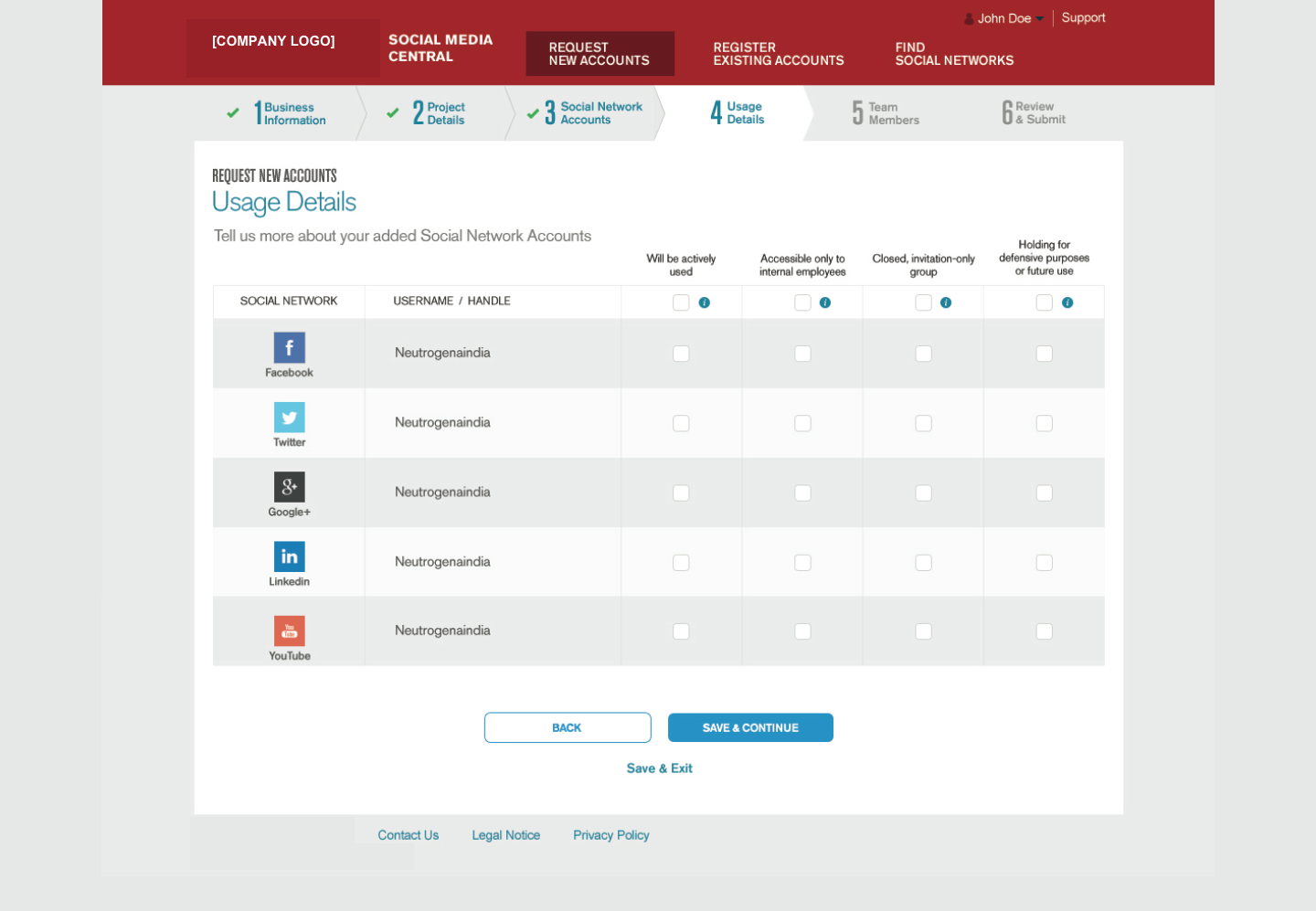Click the LinkedIn network icon

coord(289,556)
